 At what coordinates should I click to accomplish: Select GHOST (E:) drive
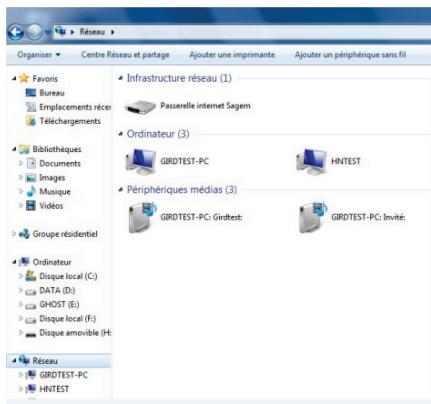[x=59, y=304]
